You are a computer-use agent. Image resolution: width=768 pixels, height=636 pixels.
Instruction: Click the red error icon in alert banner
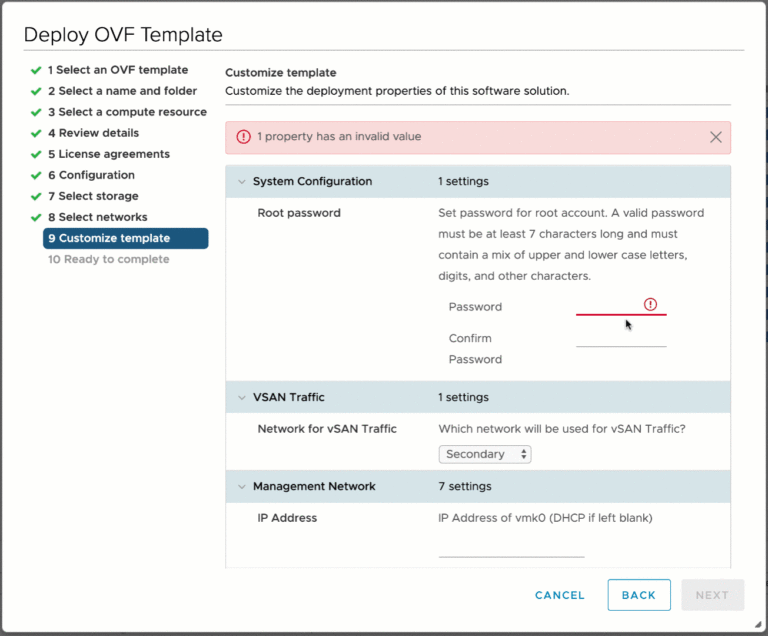[x=243, y=137]
